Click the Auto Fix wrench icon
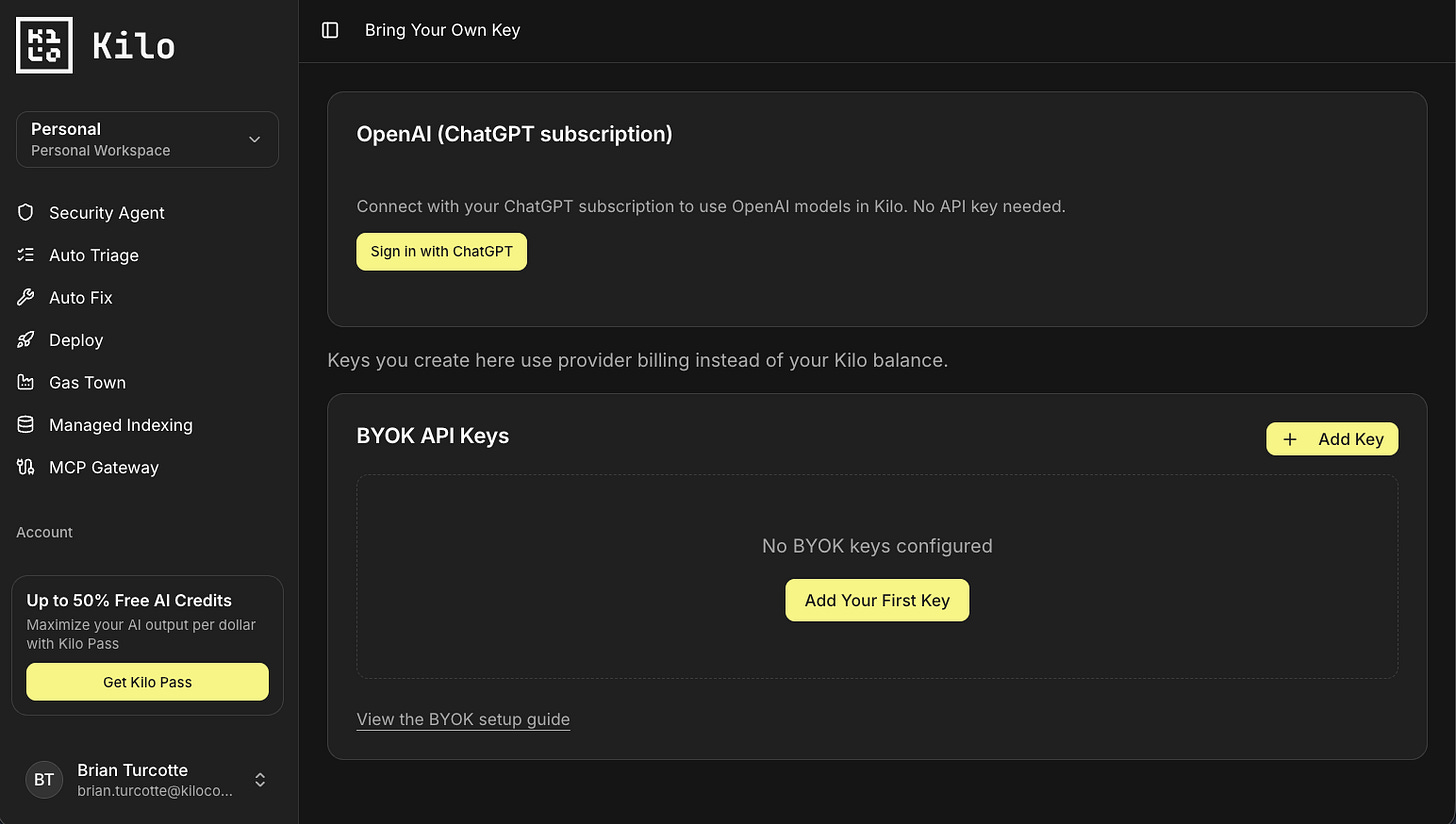The image size is (1456, 824). 26,297
